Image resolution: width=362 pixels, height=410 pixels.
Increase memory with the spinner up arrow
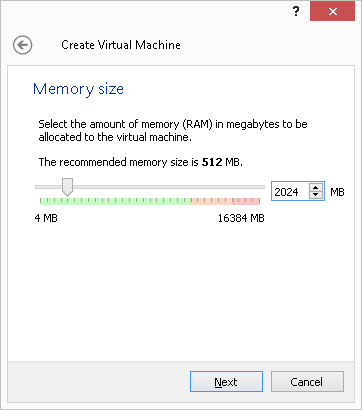click(316, 188)
